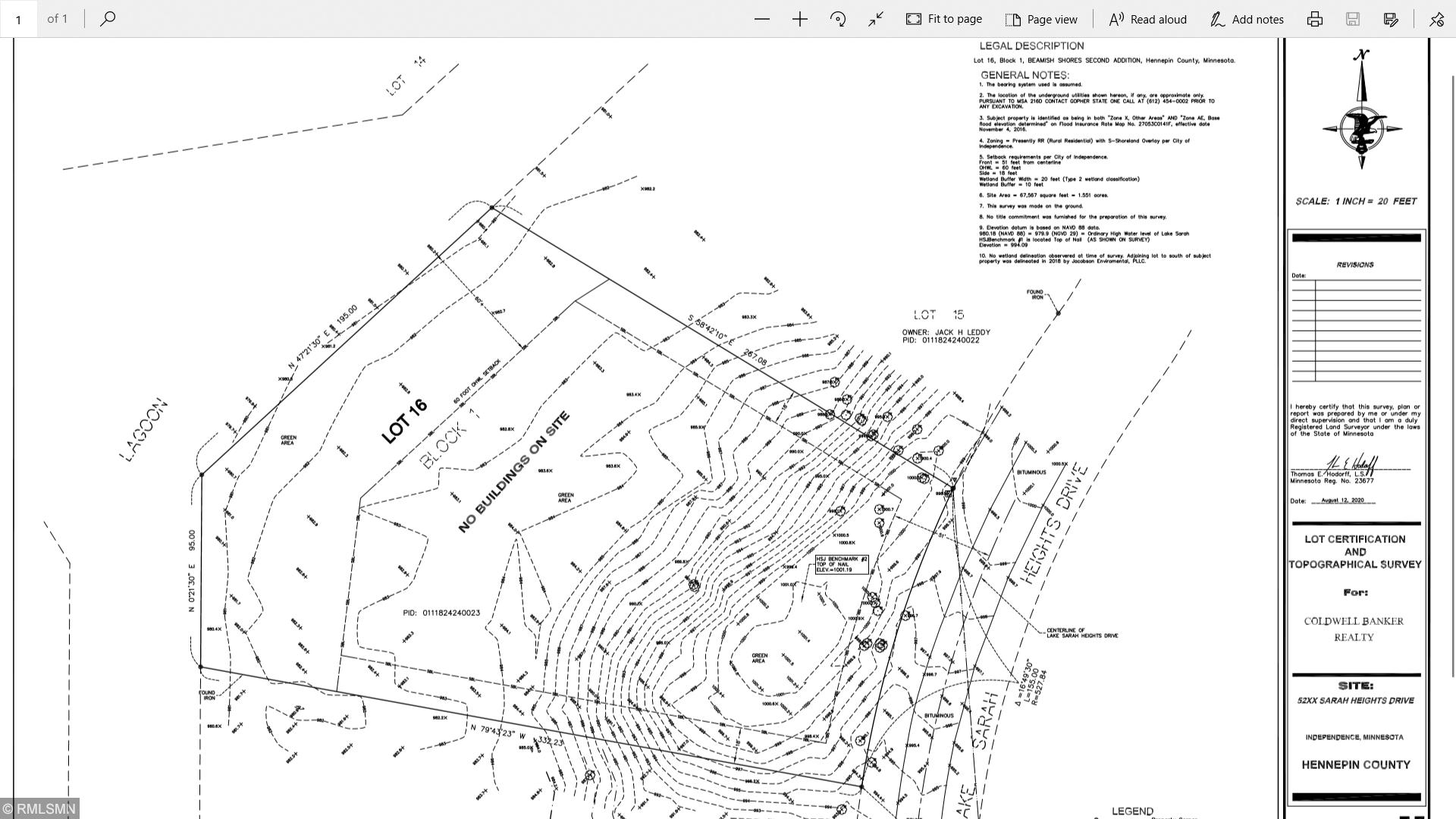Click the 52XX SARAH HEIGHTS DRIVE site text
This screenshot has width=1456, height=819.
1355,701
